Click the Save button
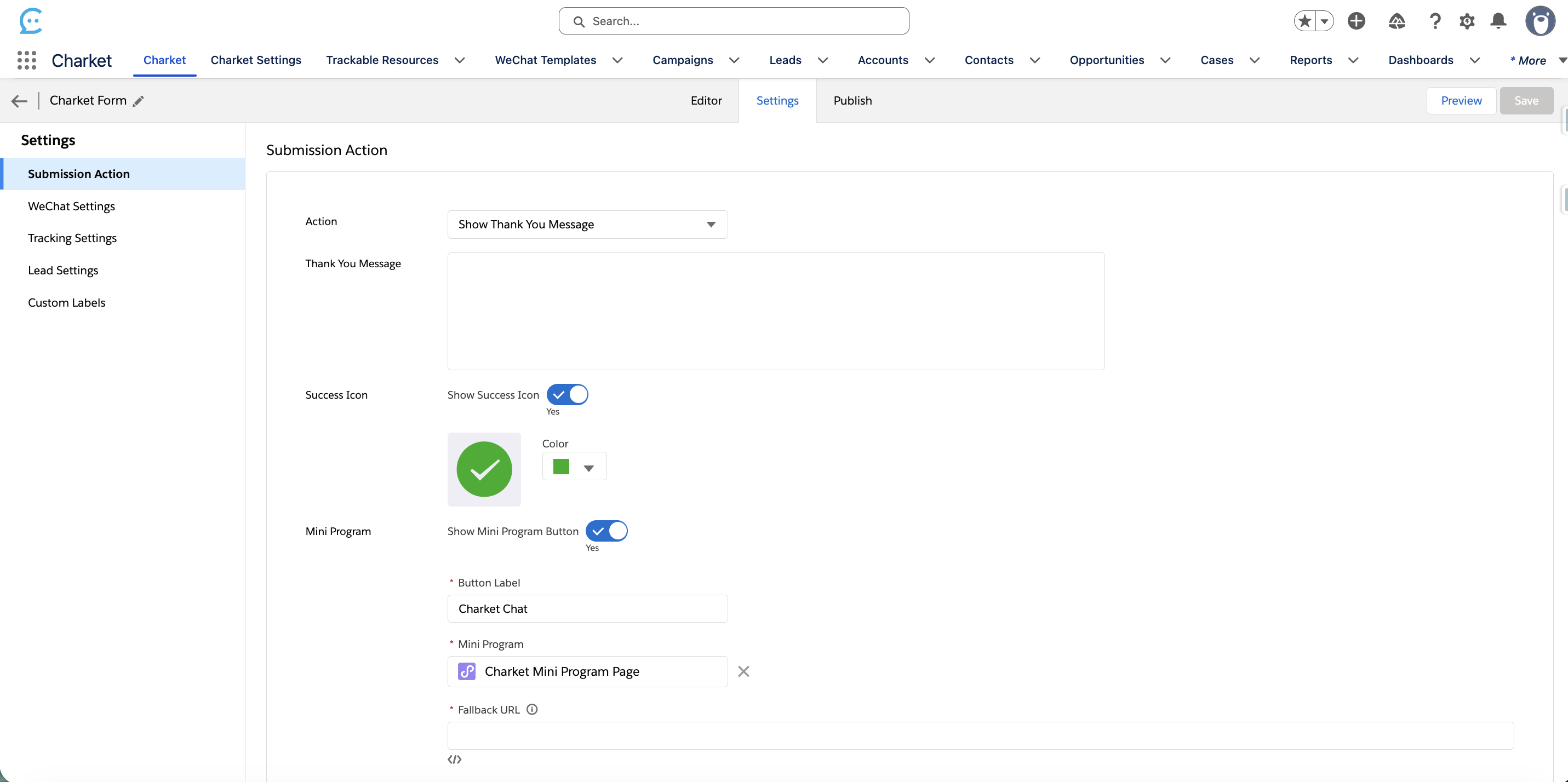Screen dimensions: 1568x782 pyautogui.click(x=1526, y=101)
